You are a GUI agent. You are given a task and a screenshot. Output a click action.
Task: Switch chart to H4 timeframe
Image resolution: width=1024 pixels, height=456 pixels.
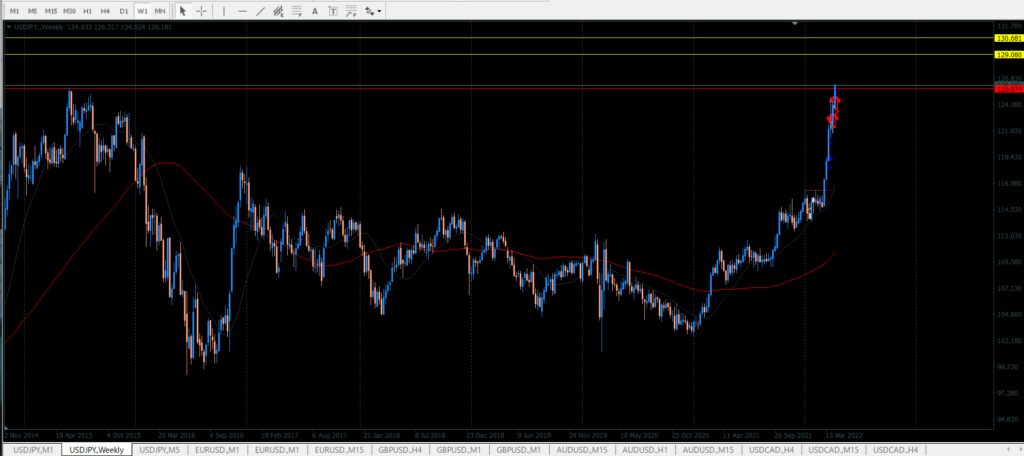[105, 10]
